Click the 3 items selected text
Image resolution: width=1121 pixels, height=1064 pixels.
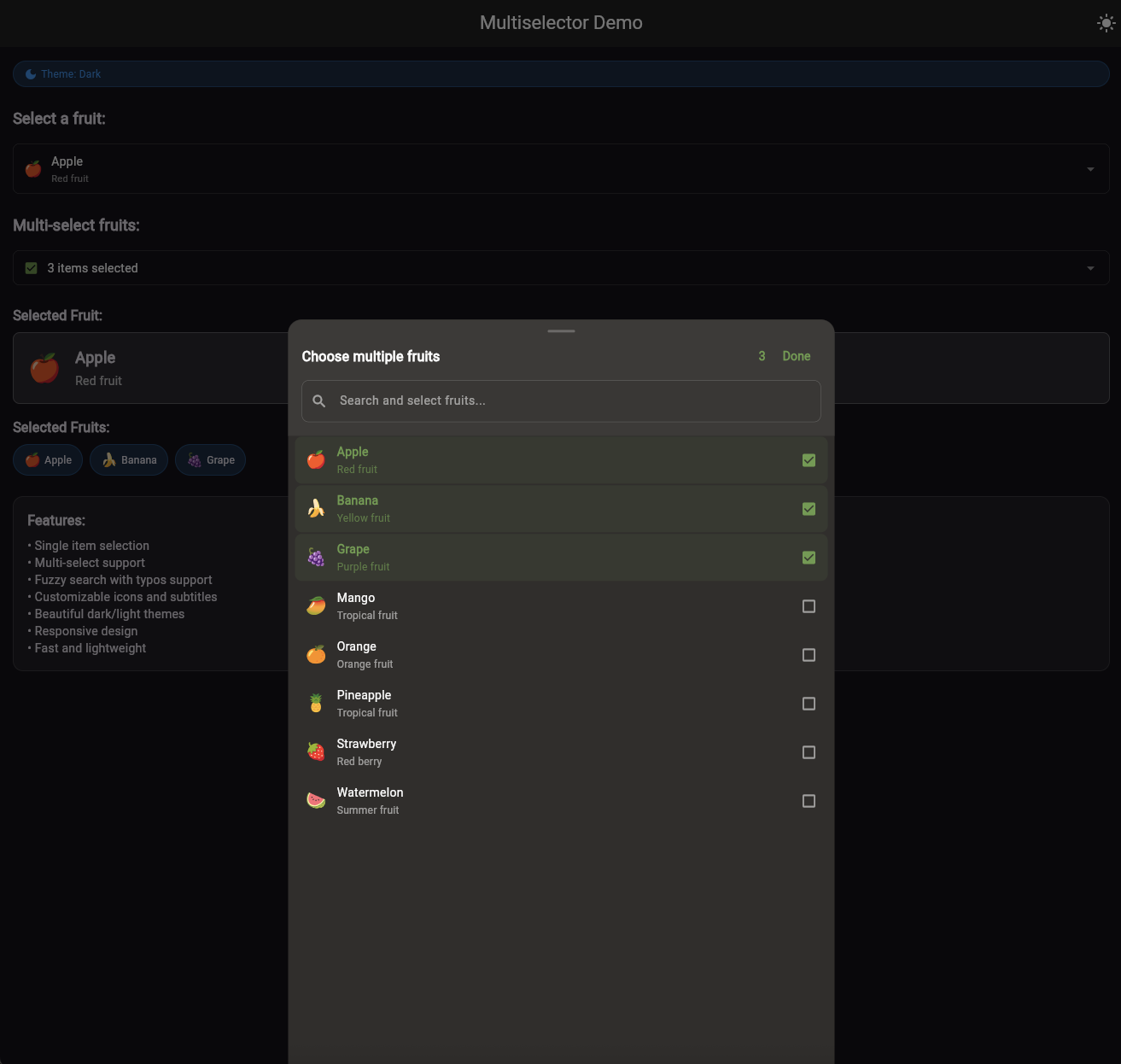92,268
